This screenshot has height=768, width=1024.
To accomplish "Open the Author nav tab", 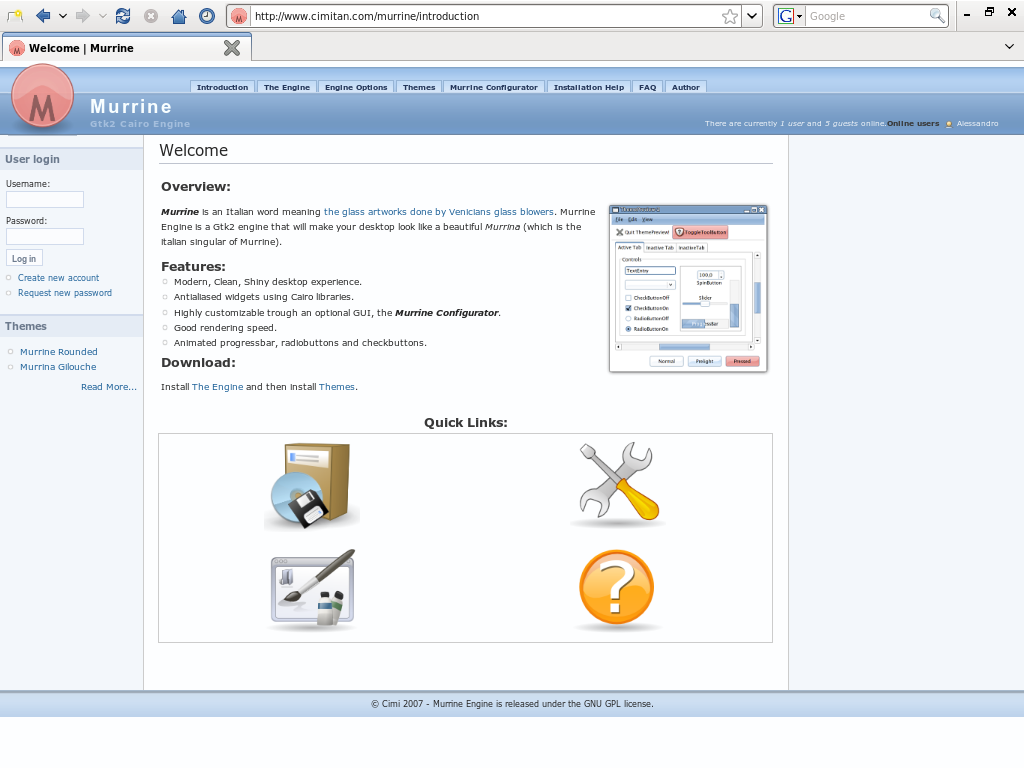I will (686, 87).
